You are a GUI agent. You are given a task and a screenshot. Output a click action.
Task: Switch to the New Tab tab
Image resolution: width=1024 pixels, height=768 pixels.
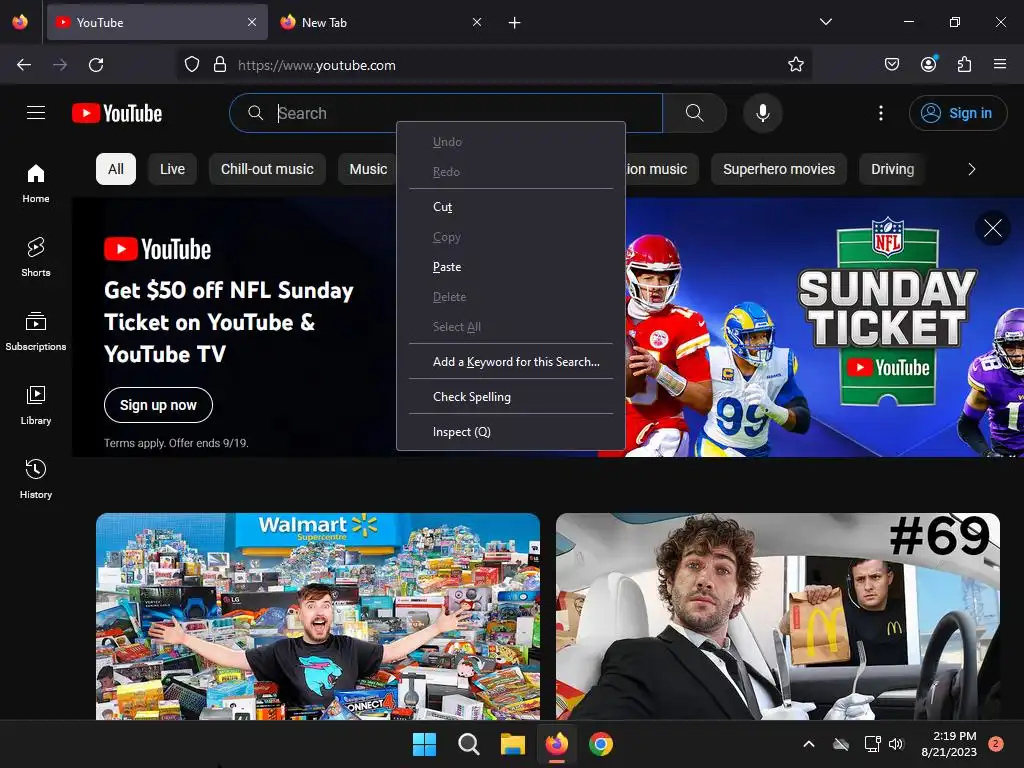[381, 23]
